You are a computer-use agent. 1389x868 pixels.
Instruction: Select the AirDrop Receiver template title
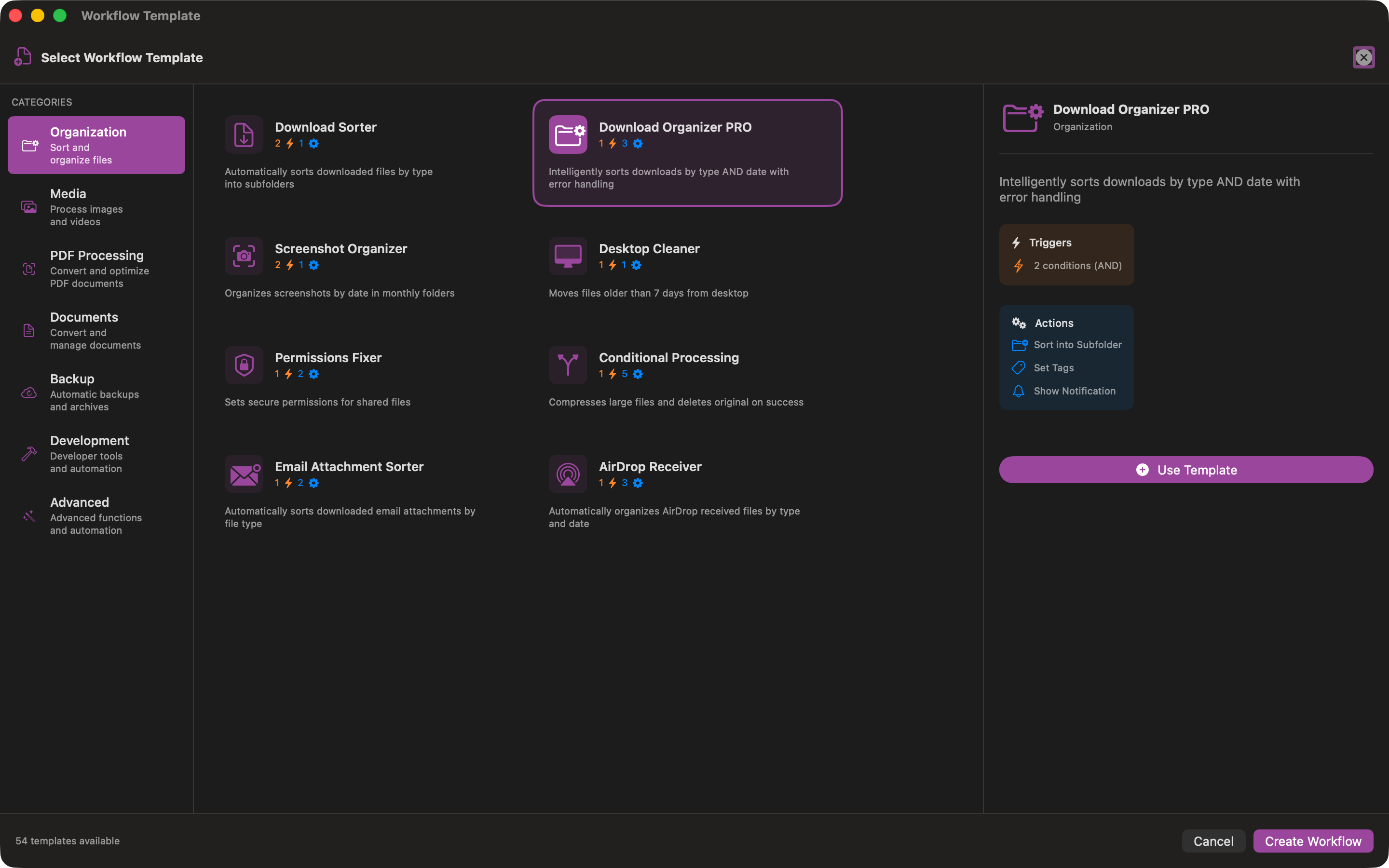(x=650, y=467)
